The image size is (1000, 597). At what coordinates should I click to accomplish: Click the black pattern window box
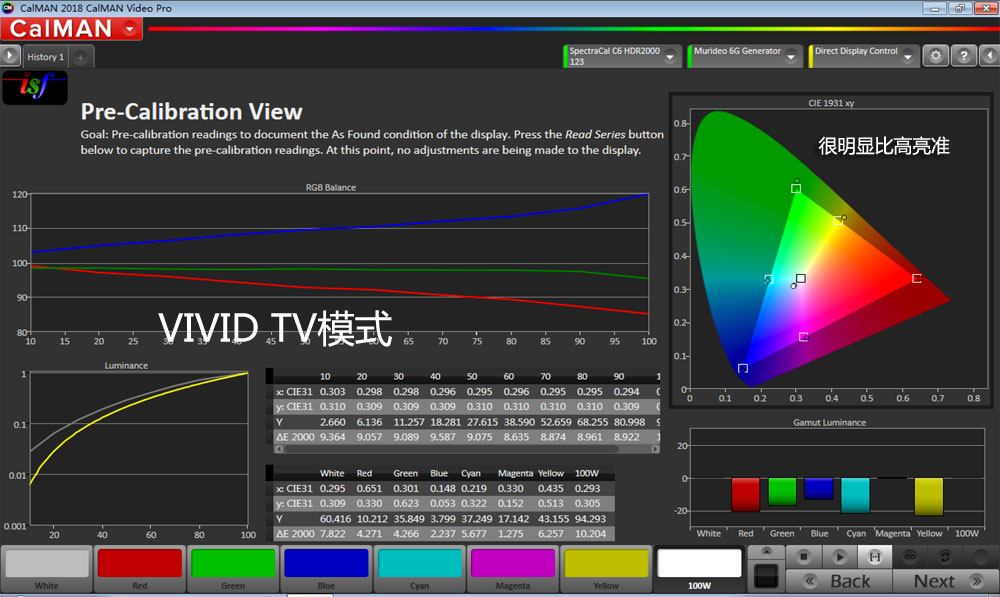pos(766,576)
